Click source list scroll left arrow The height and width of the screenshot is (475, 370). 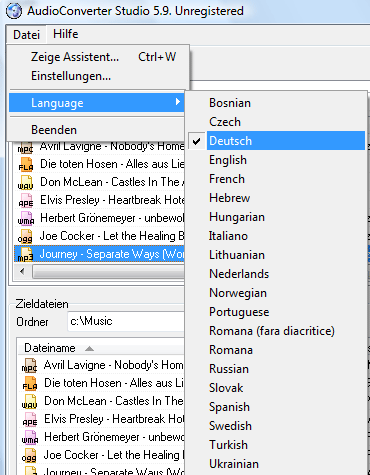click(x=22, y=271)
